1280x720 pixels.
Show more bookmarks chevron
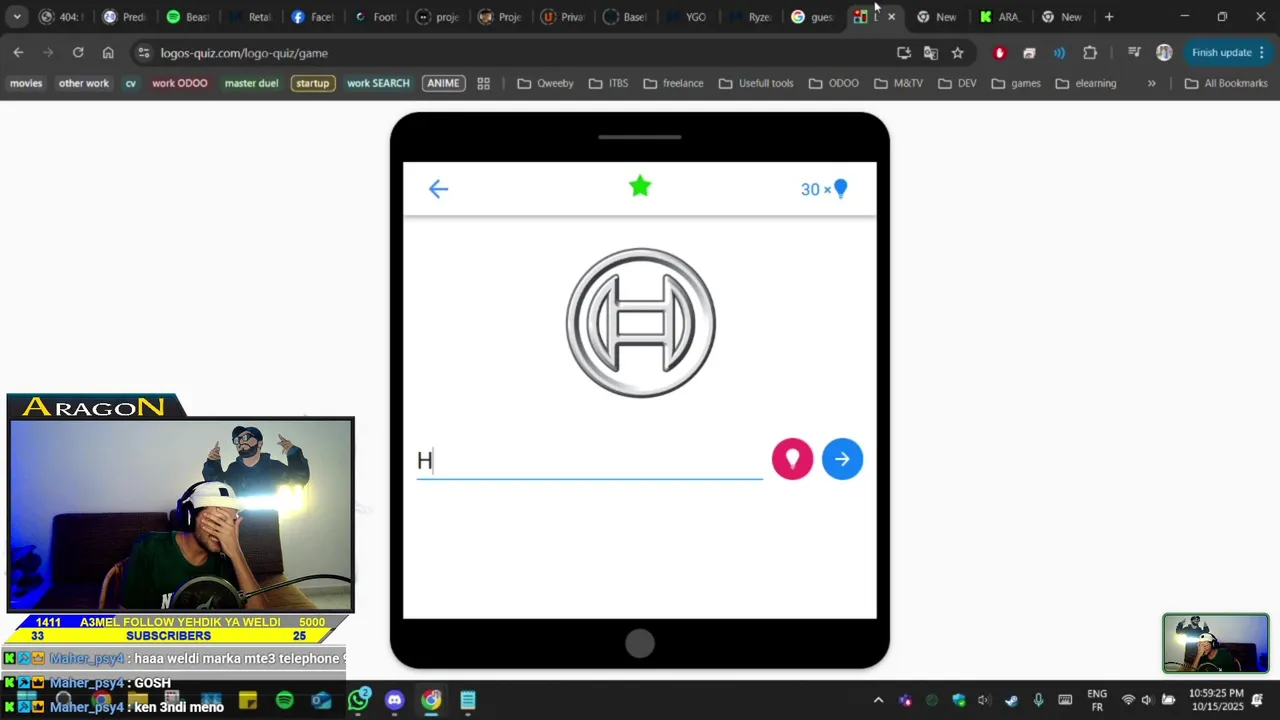pyautogui.click(x=1151, y=83)
